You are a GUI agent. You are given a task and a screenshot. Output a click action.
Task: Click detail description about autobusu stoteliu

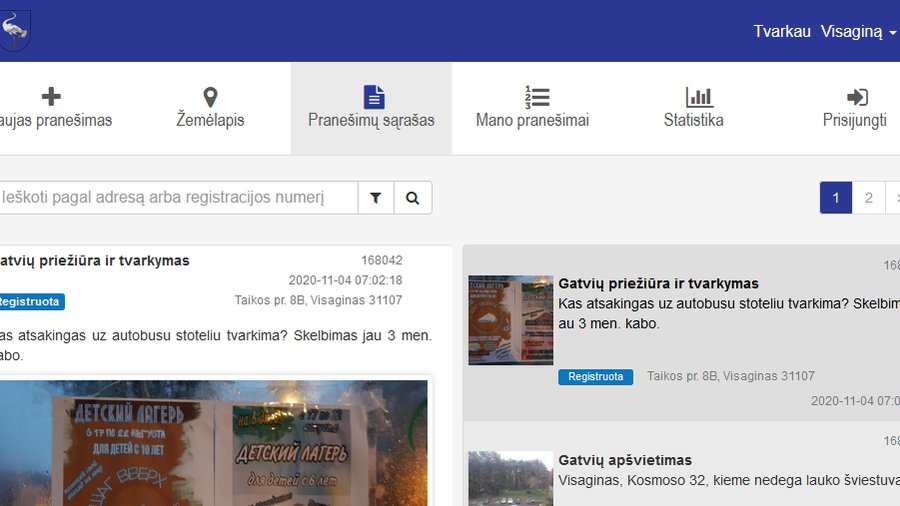216,345
